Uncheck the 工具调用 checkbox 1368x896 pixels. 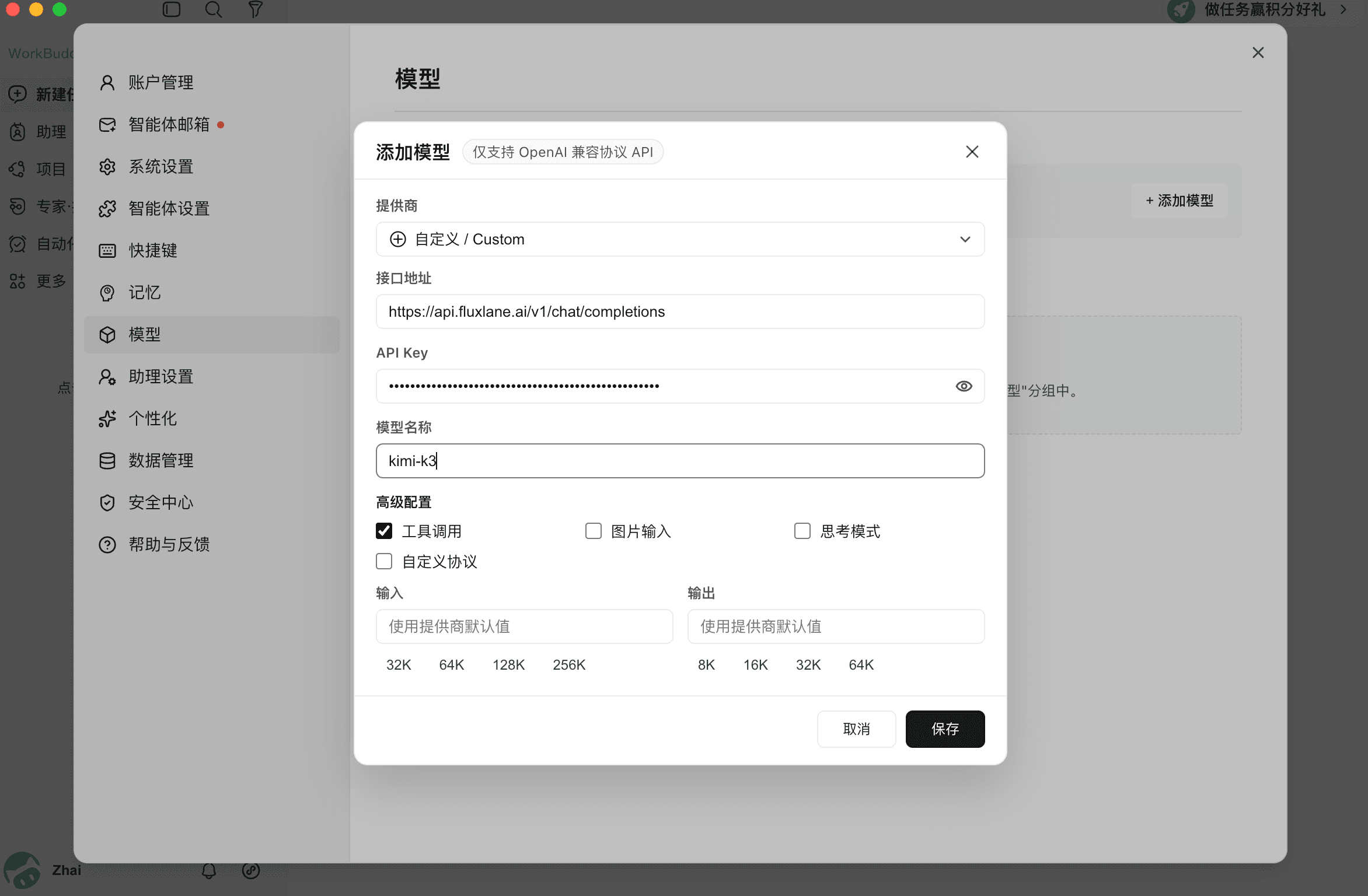point(384,531)
